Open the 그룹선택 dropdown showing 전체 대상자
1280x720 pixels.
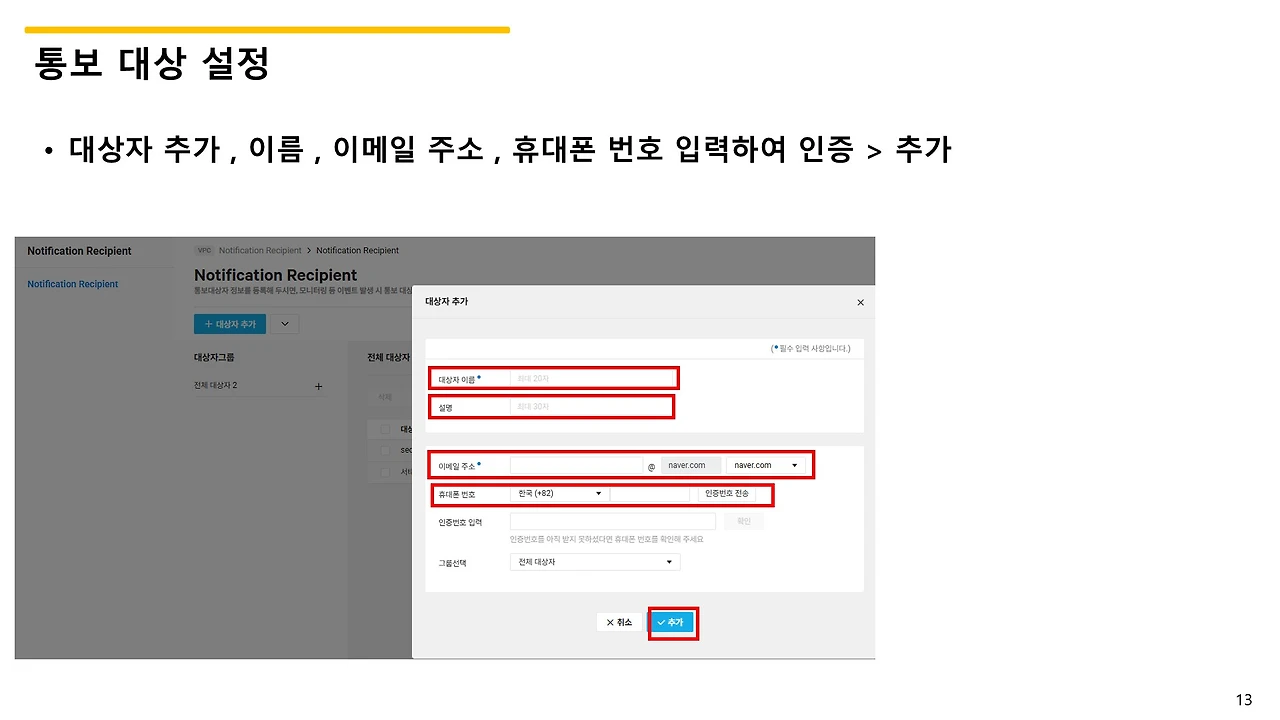pos(595,562)
